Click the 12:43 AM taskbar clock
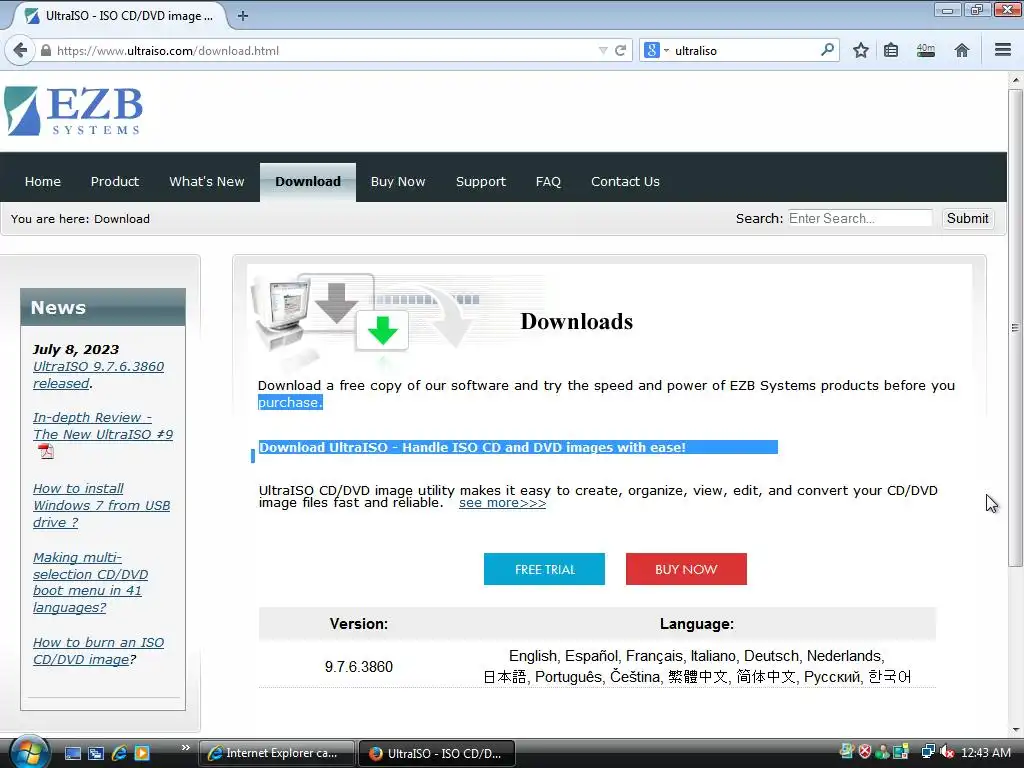Image resolution: width=1024 pixels, height=768 pixels. click(x=985, y=752)
